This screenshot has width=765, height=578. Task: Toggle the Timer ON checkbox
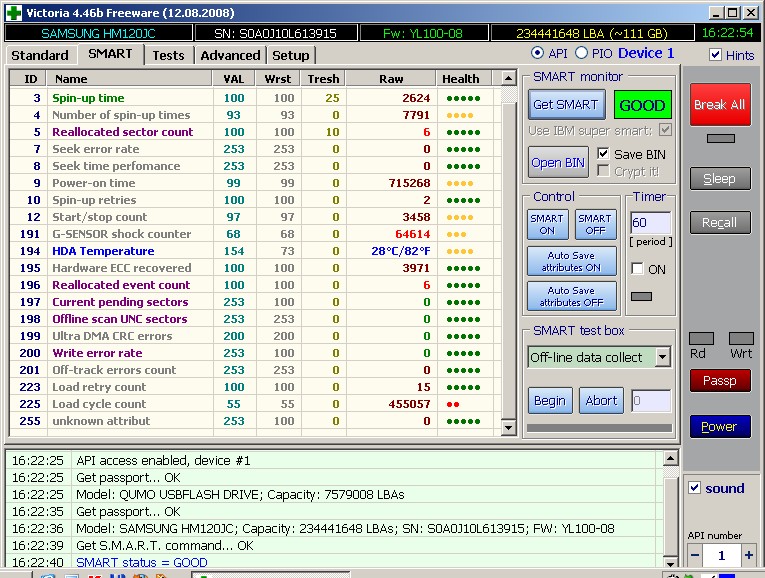coord(637,268)
